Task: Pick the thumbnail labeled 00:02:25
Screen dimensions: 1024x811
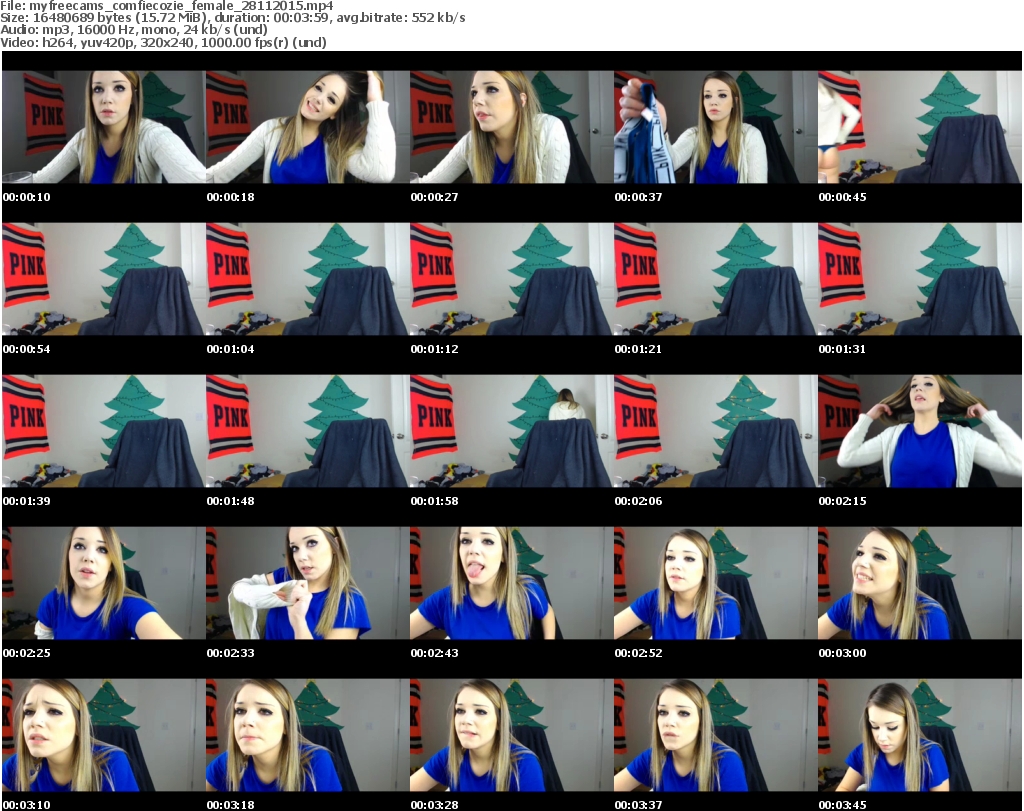Action: coord(104,583)
